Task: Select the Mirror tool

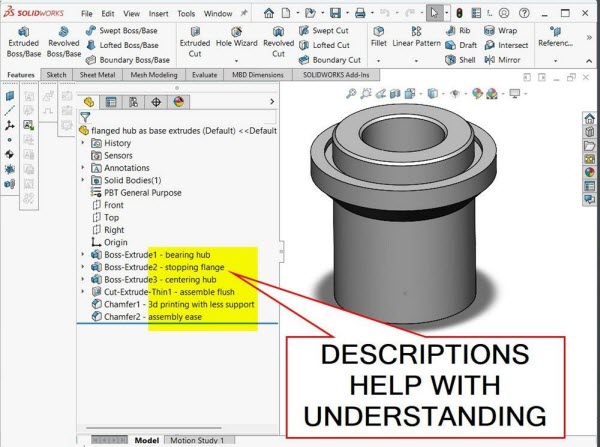Action: click(x=502, y=60)
